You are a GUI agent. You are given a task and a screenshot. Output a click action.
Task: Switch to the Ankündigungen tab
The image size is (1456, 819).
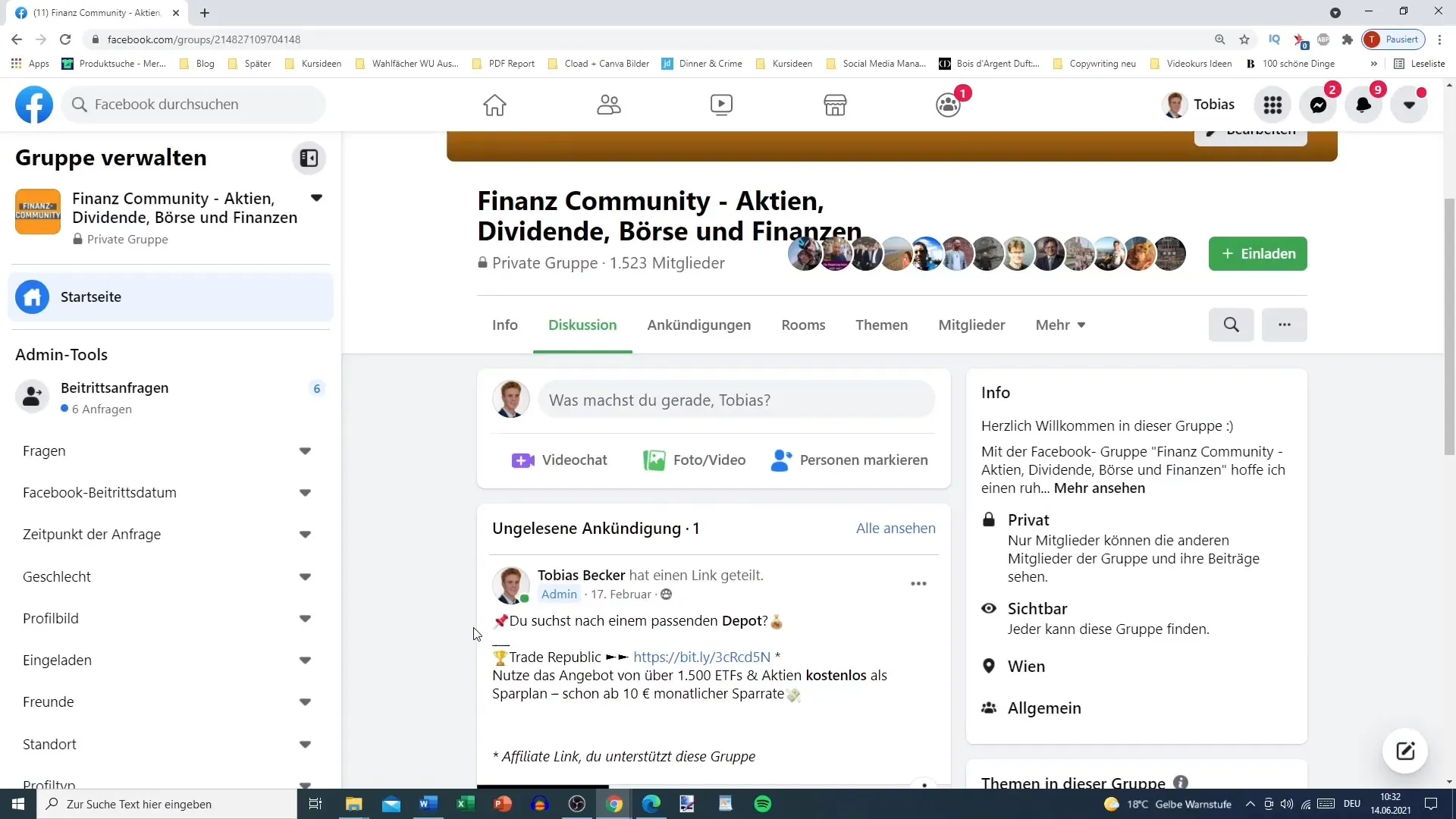coord(698,324)
